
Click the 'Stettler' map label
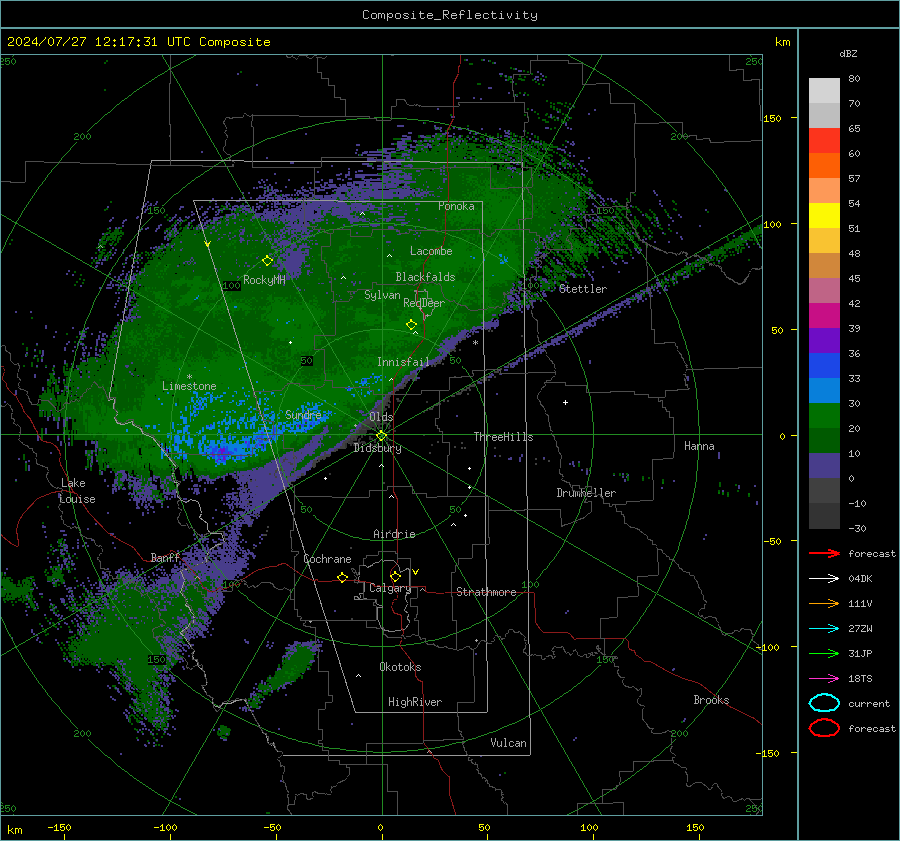583,289
